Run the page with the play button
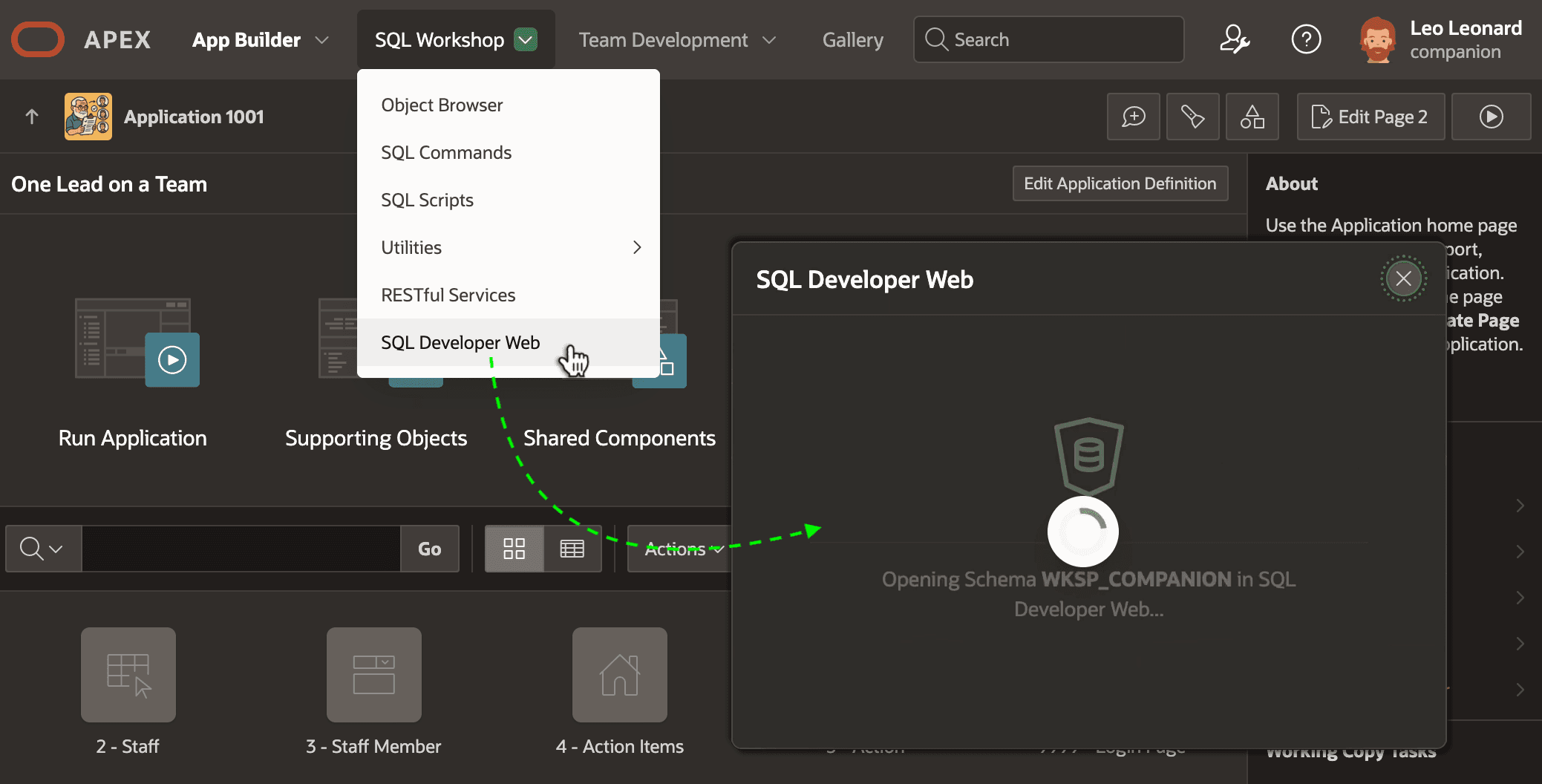This screenshot has height=784, width=1542. tap(1492, 117)
